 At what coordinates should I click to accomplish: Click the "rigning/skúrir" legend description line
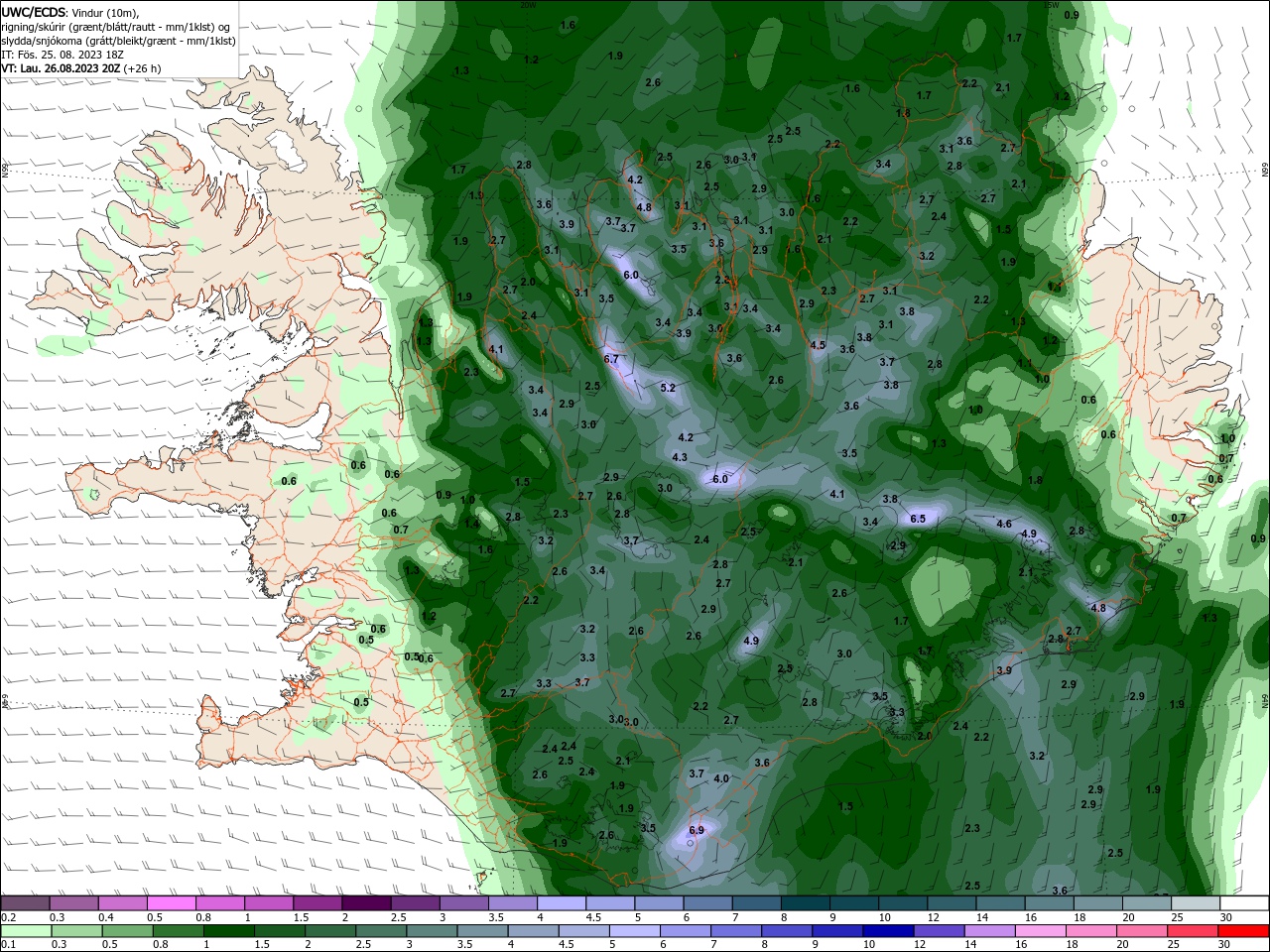(116, 27)
